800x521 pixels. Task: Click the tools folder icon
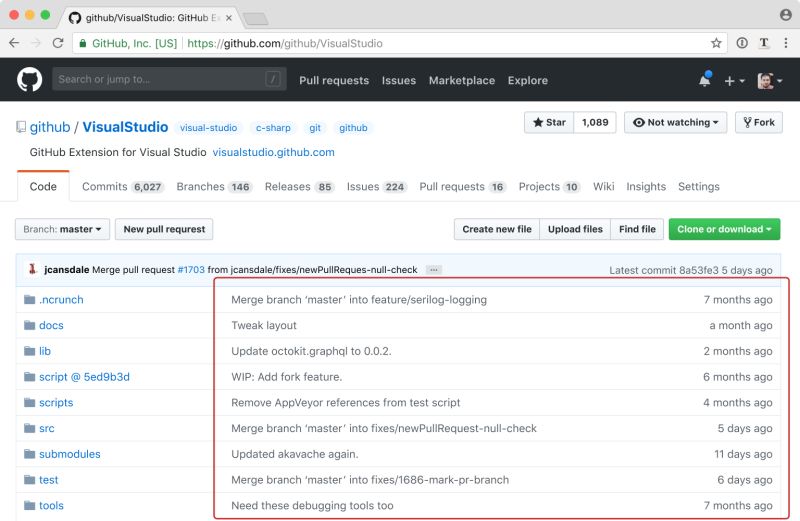(30, 505)
